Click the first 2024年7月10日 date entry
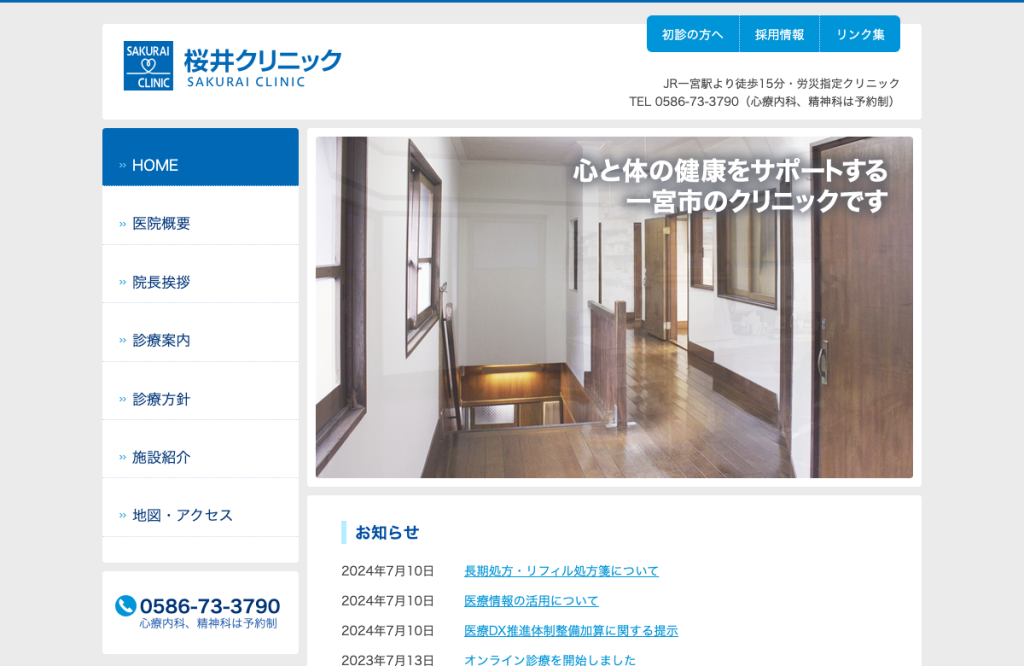Image resolution: width=1024 pixels, height=666 pixels. tap(387, 571)
